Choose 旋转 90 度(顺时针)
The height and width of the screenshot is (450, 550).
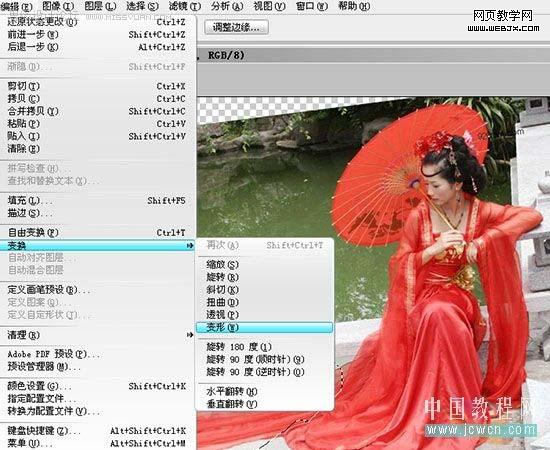coord(264,360)
